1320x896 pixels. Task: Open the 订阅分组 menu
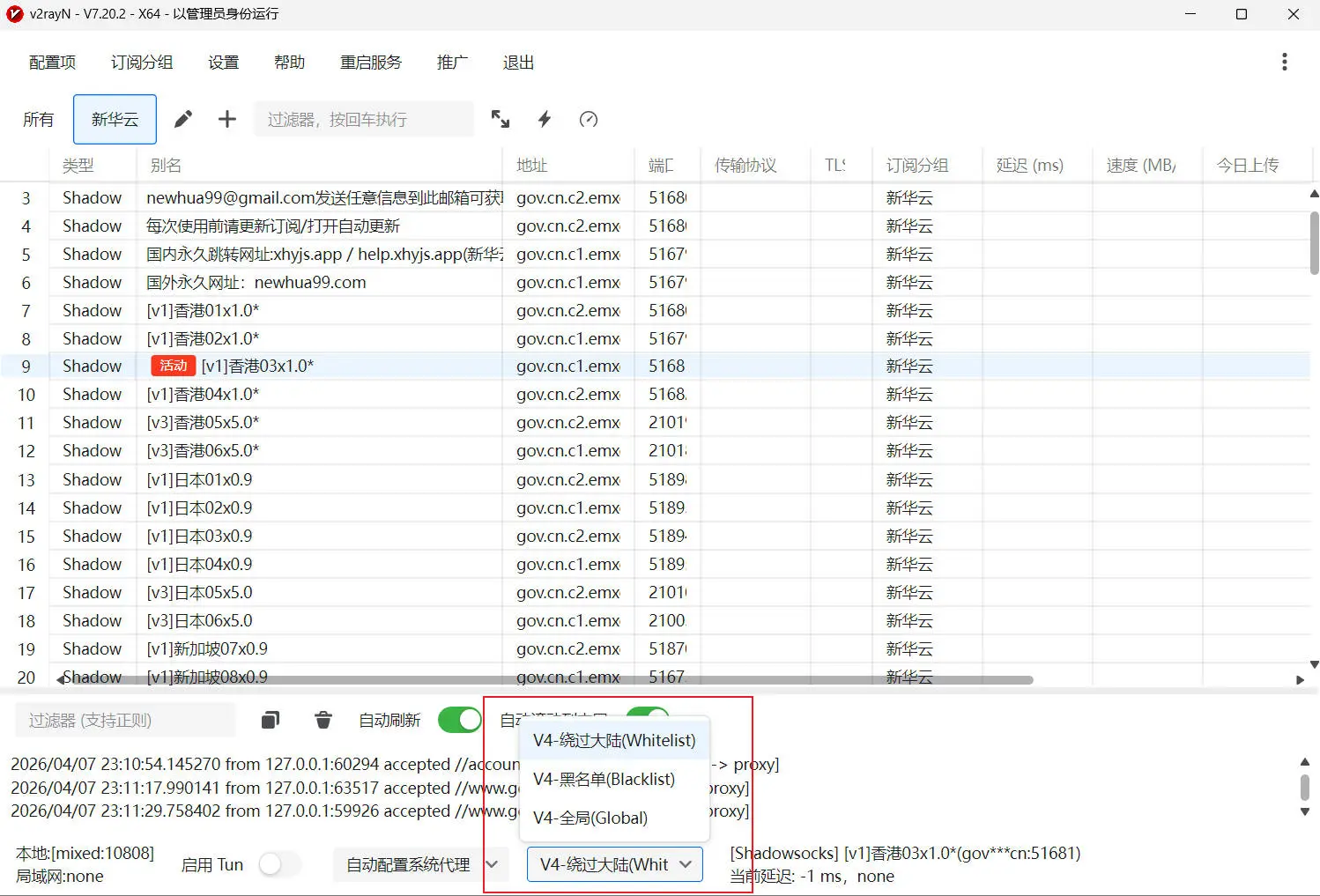tap(142, 63)
